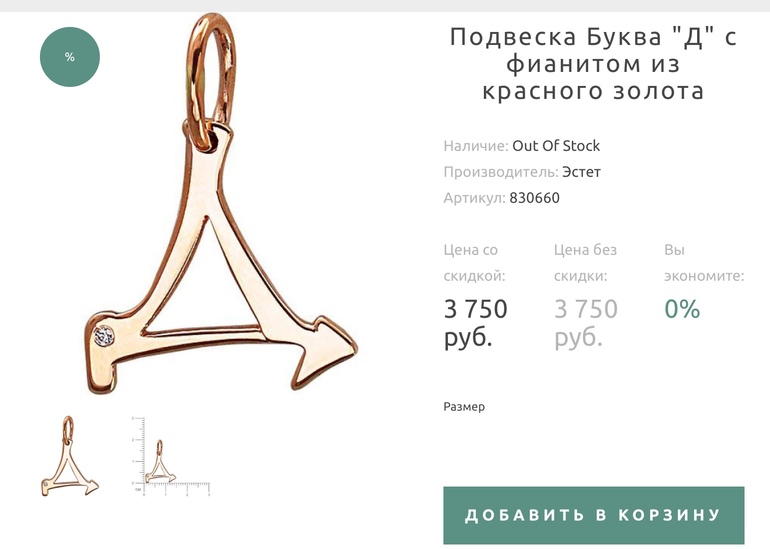770x549 pixels.
Task: Click the Наличие label
Action: pos(476,146)
